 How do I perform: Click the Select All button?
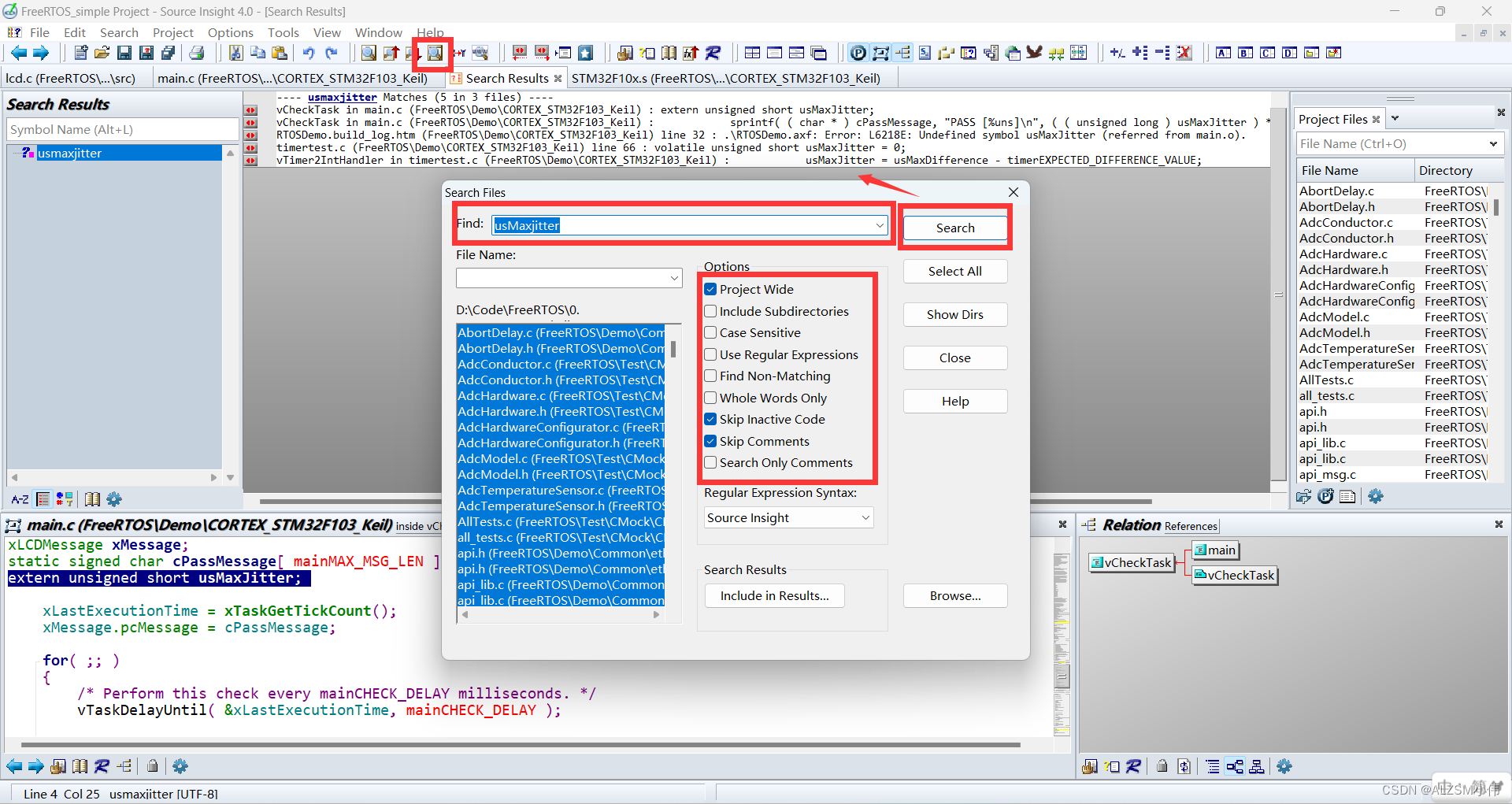(955, 271)
